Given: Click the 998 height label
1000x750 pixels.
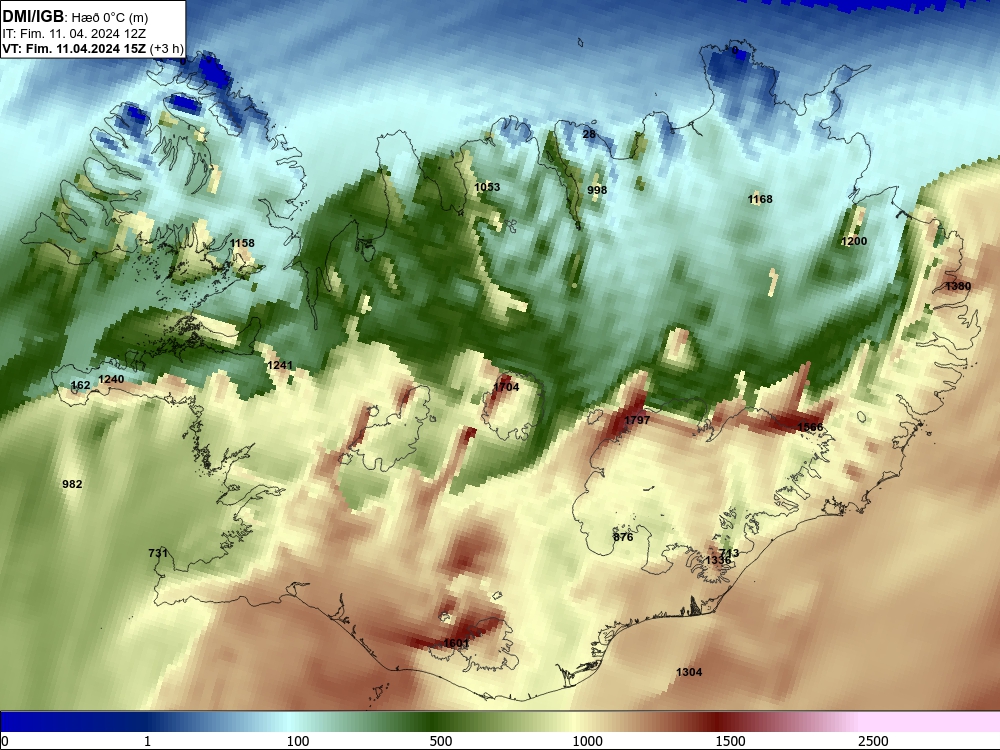Looking at the screenshot, I should (x=597, y=190).
